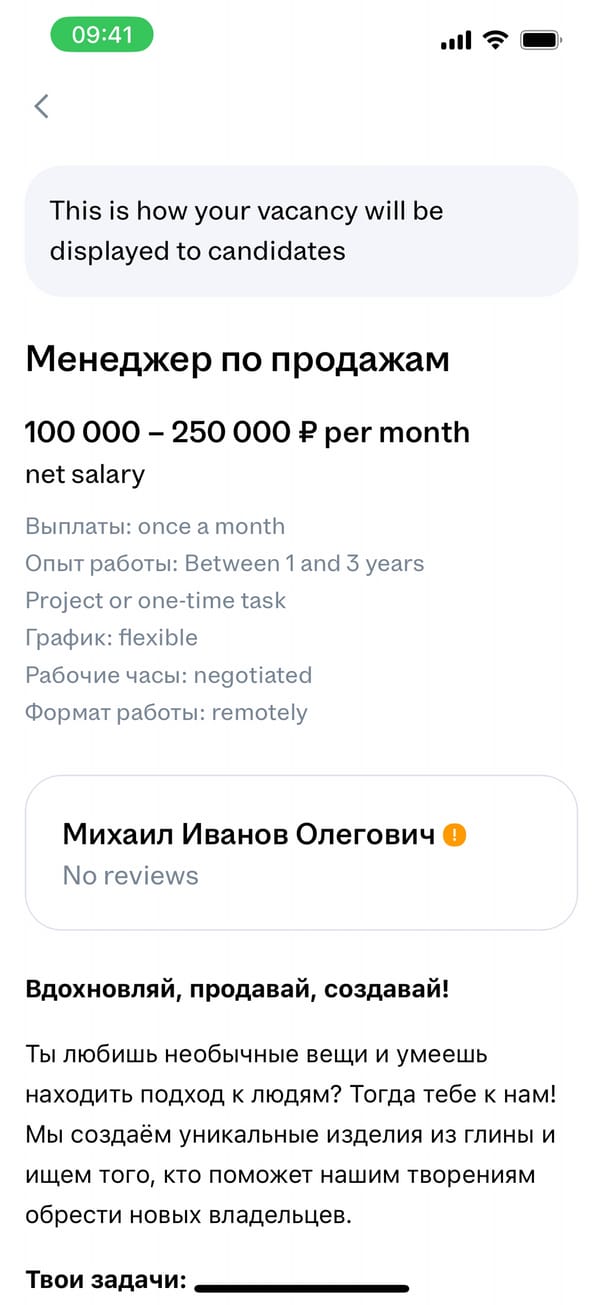Tap the "Опыт работы" experience line
Image resolution: width=603 pixels, height=1305 pixels.
[224, 563]
